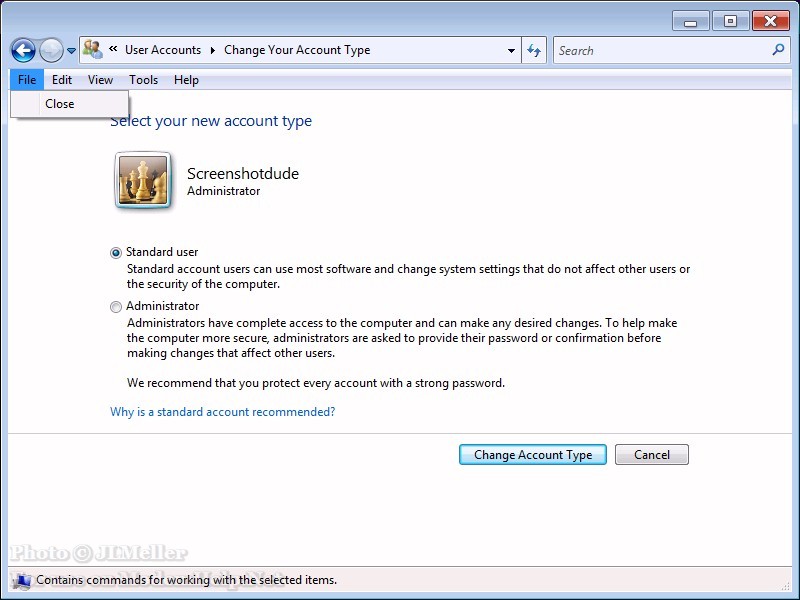
Task: Select the Standard user radio button
Action: click(116, 253)
